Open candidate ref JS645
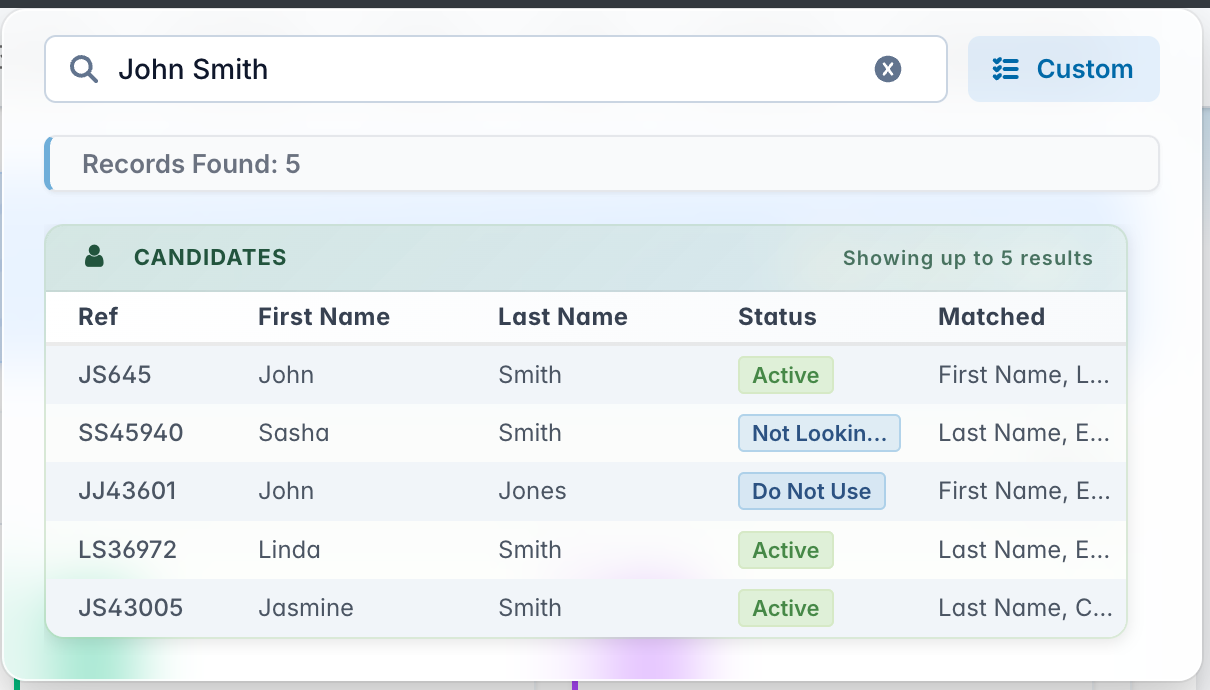The height and width of the screenshot is (690, 1210). click(x=115, y=375)
